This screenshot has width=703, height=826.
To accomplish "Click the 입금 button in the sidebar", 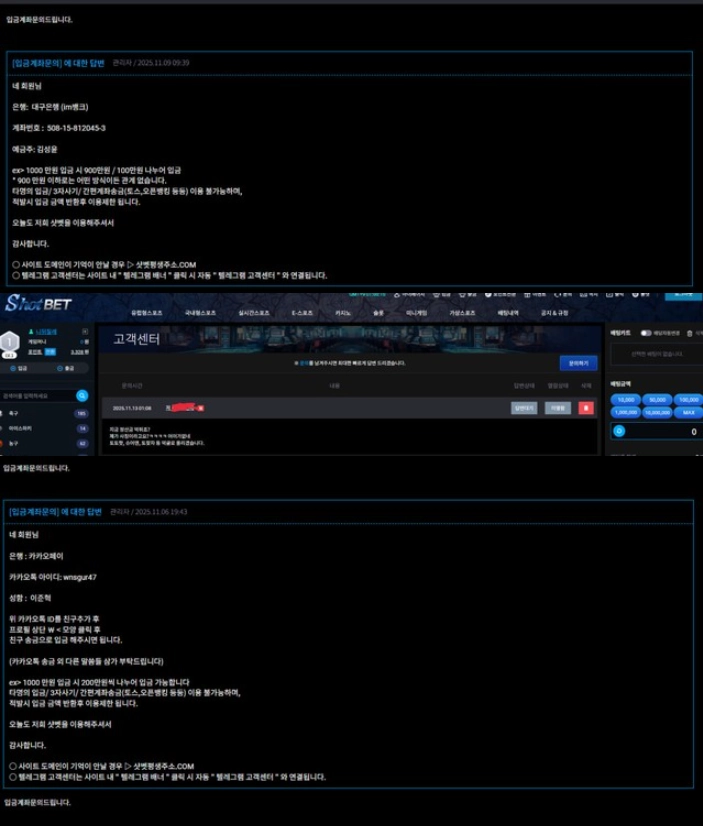I will (22, 368).
